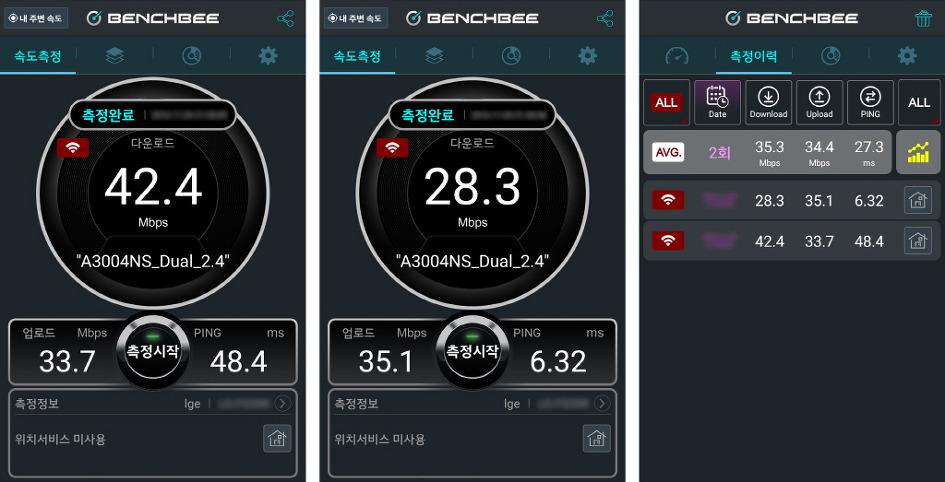Screen dimensions: 945x482
Task: Expand 측정정보 chevron on the 42.4 Mbps screen
Action: pyautogui.click(x=283, y=403)
